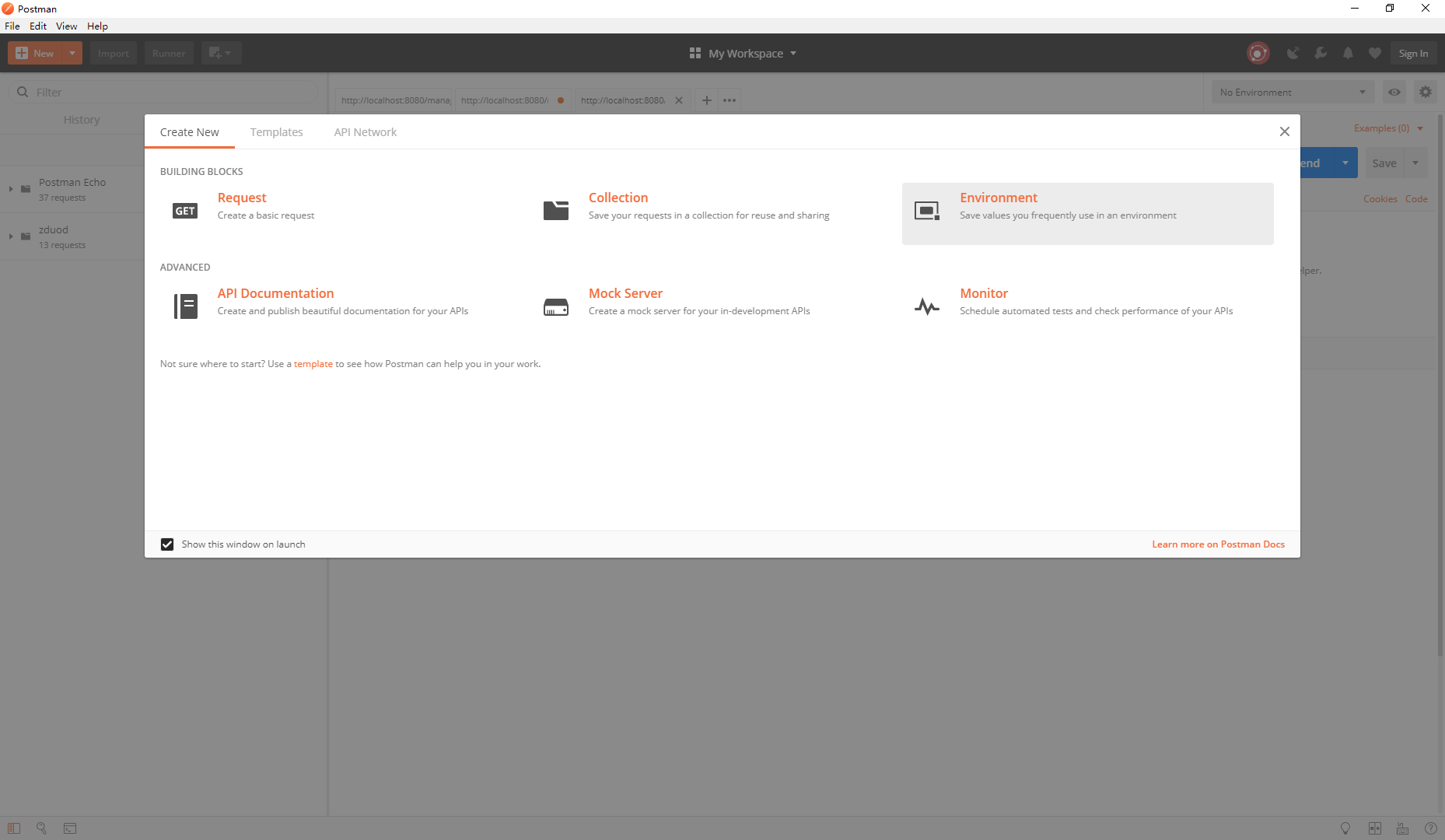Open the Cookies link

[1380, 199]
